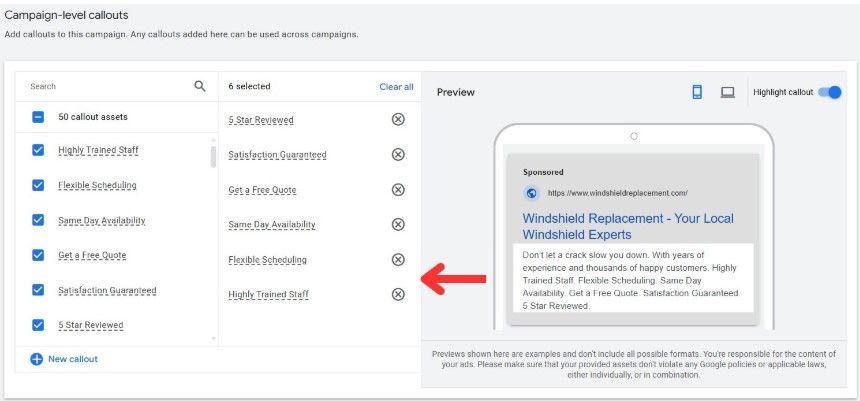
Task: Turn off the Highlight callout toggle
Action: (x=829, y=92)
